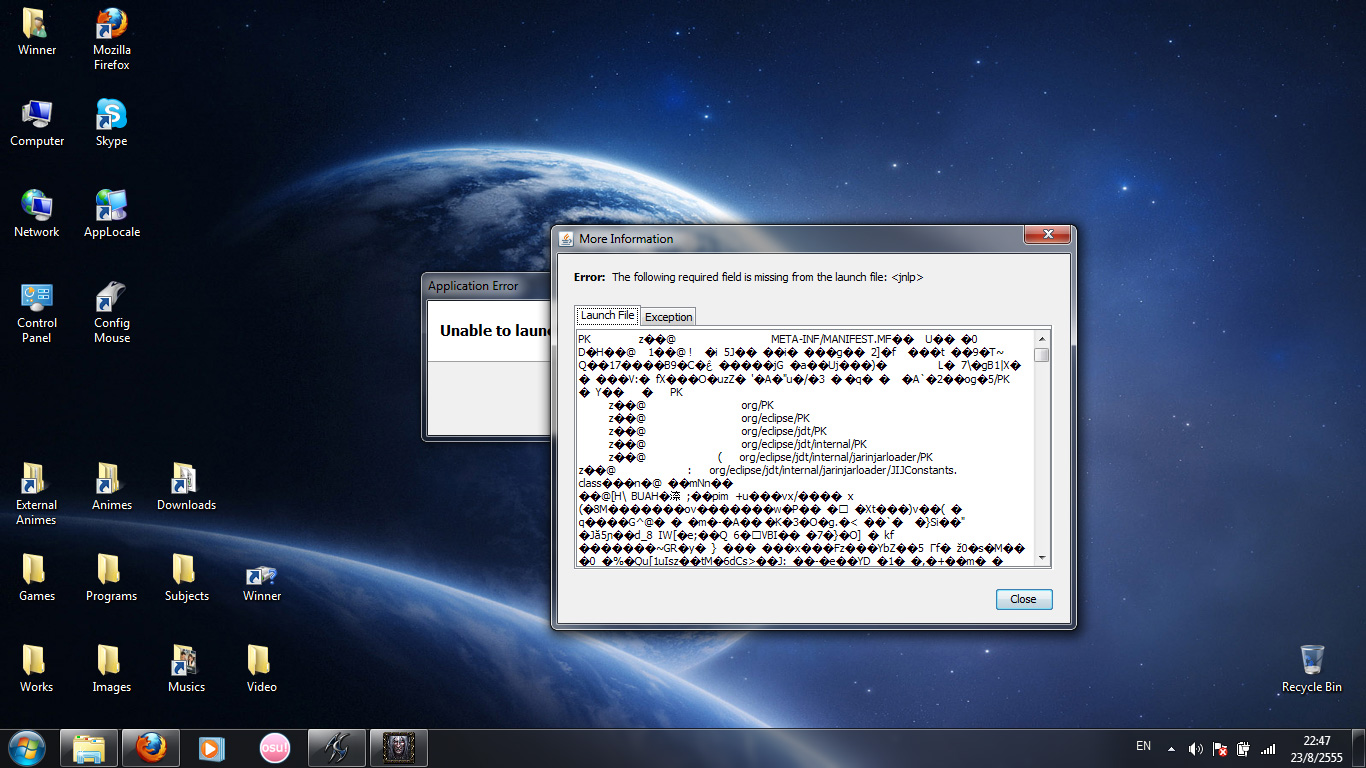Viewport: 1366px width, 768px height.
Task: Click the Application Error window title bar
Action: click(486, 286)
